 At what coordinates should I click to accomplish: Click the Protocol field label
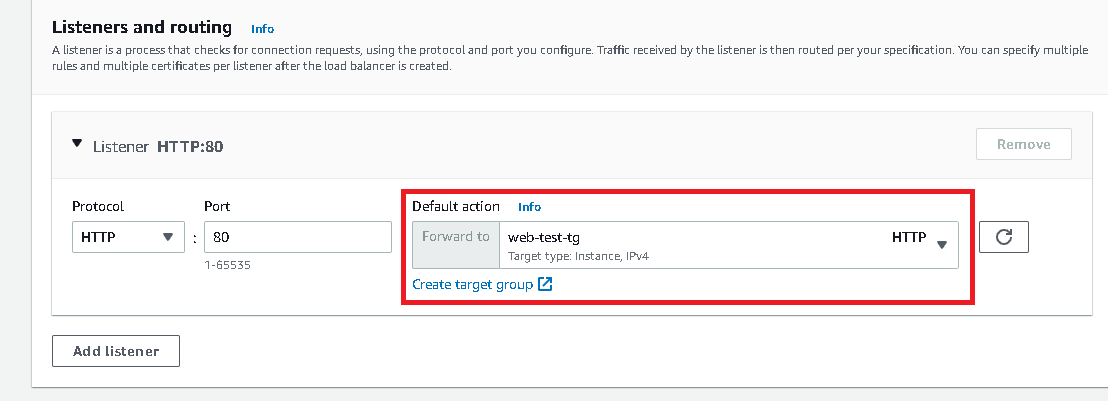tap(98, 206)
